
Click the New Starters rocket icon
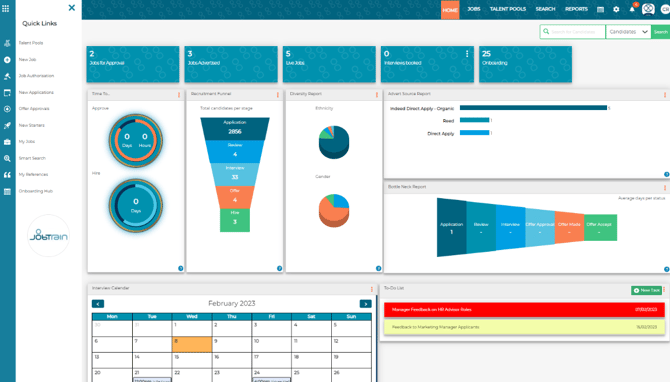click(x=7, y=125)
